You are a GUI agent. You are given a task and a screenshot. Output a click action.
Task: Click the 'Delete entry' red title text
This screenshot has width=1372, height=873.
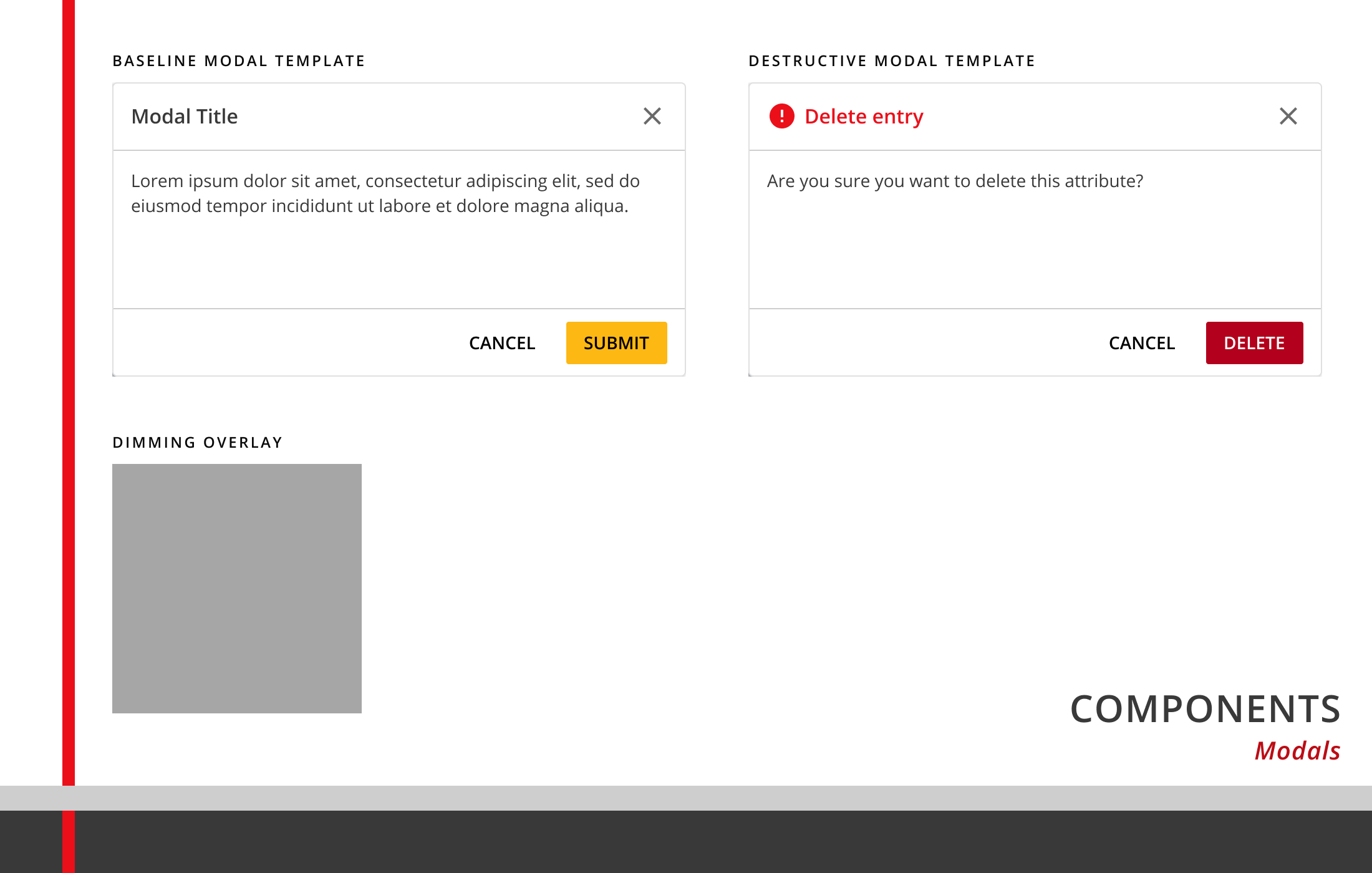[x=864, y=117]
